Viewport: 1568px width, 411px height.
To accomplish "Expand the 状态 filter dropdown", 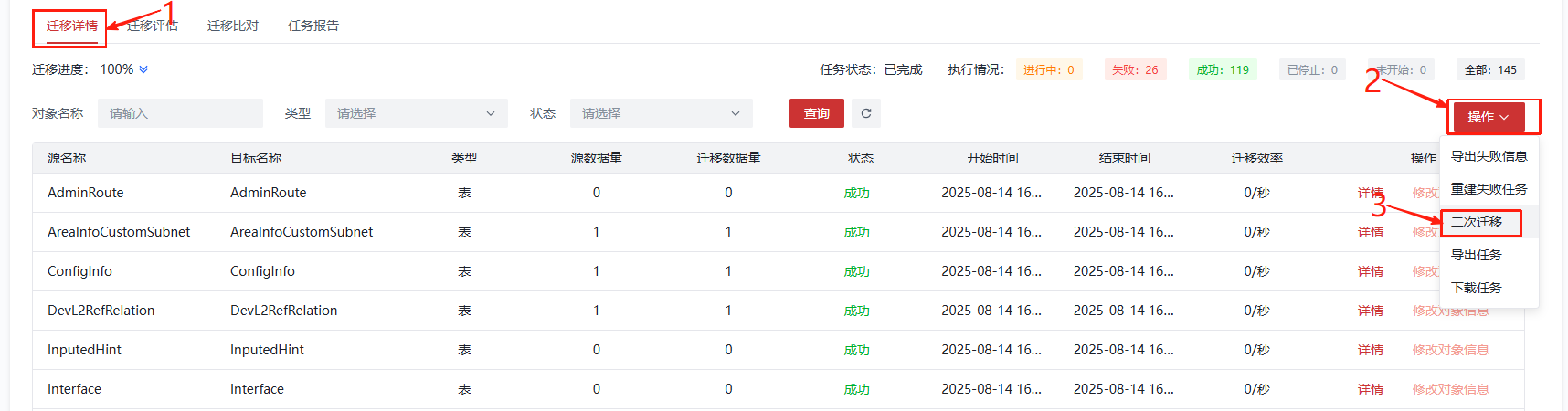I will [661, 113].
